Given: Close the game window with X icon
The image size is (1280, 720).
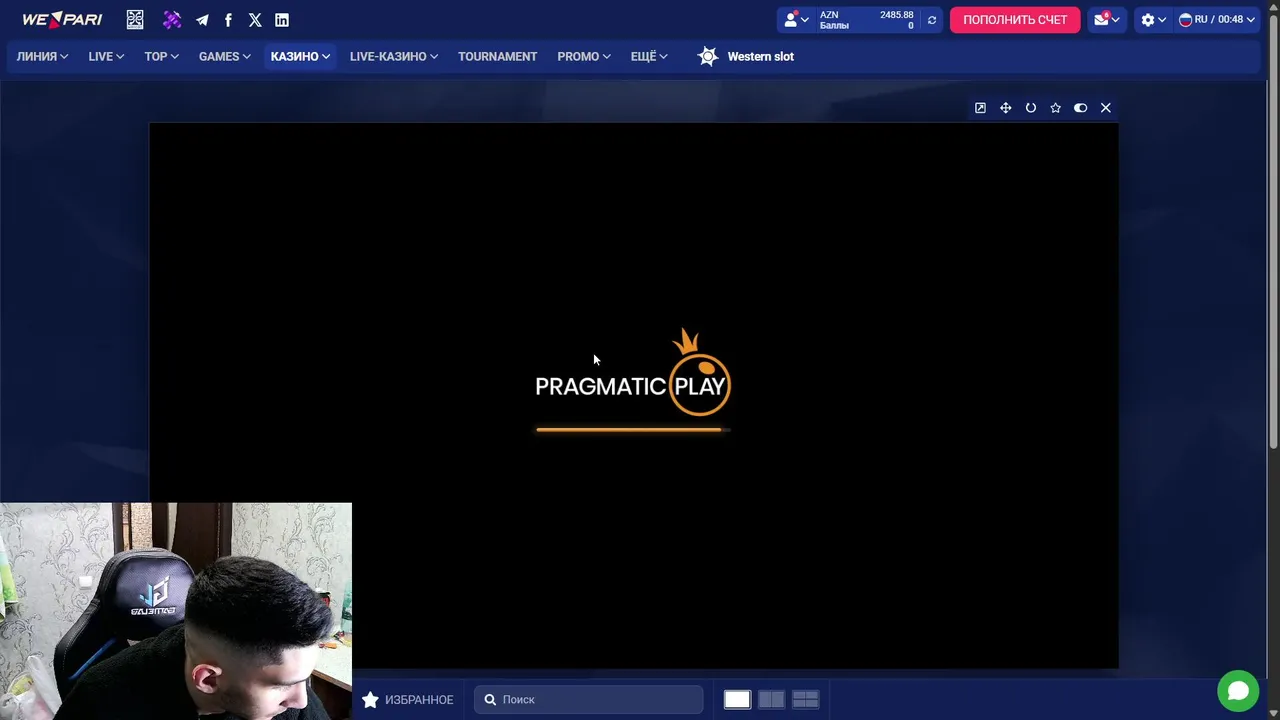Looking at the screenshot, I should click(x=1105, y=108).
